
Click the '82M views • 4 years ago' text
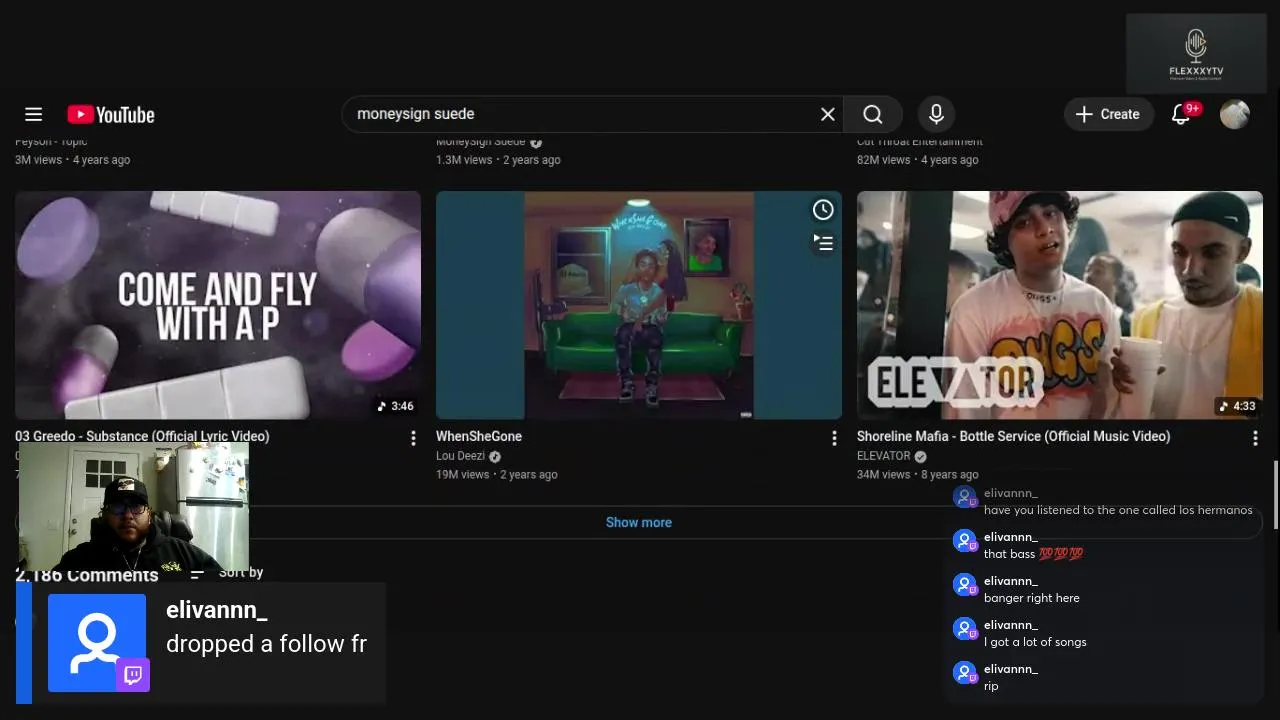pos(917,160)
